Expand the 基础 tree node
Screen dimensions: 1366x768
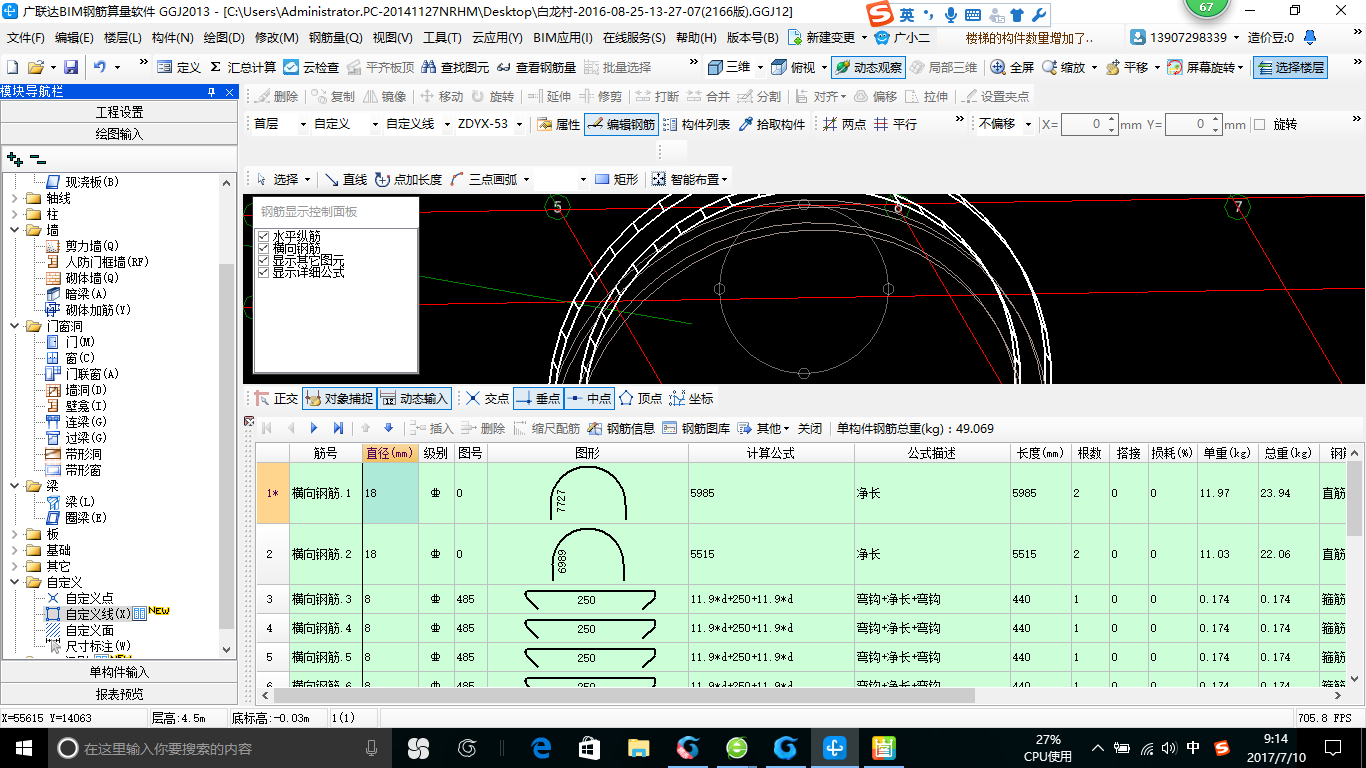[x=14, y=550]
